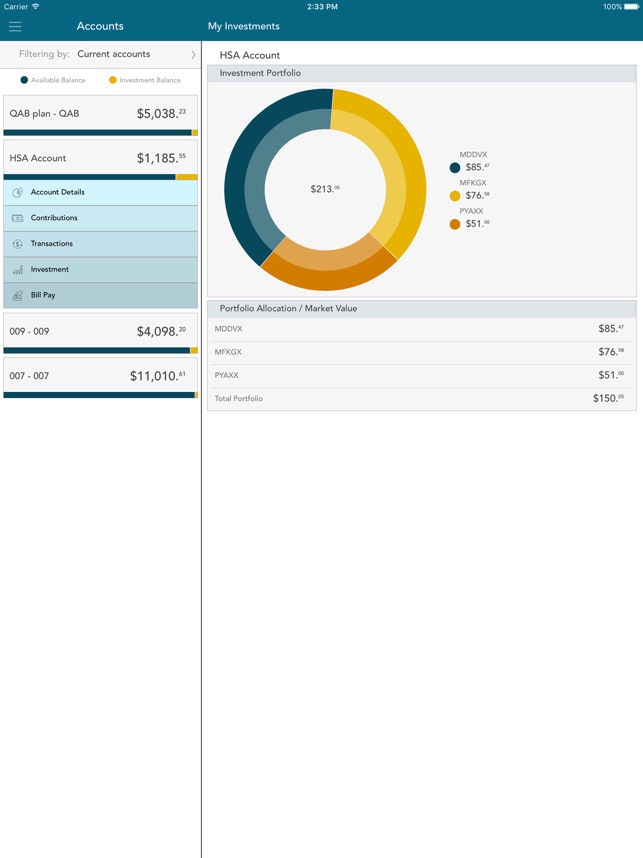643x858 pixels.
Task: Click the Account Details pie icon
Action: [18, 192]
